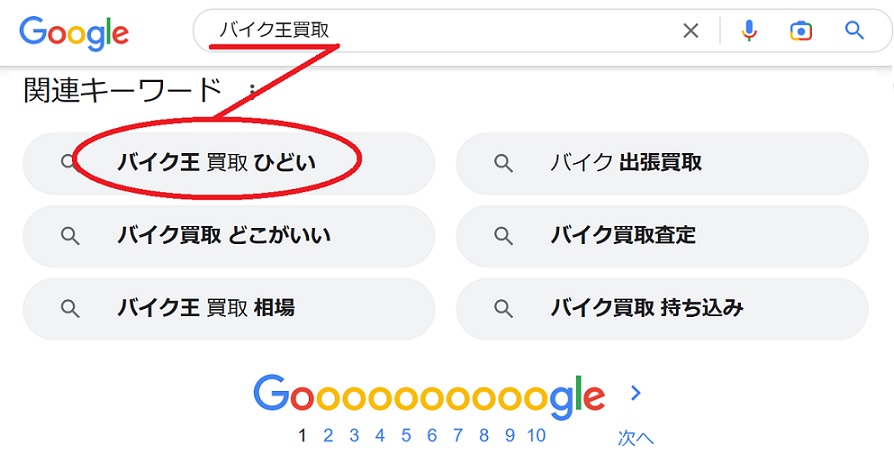Select related search バイク王 買取 ひどい
Screen dimensions: 894x463
[229, 164]
